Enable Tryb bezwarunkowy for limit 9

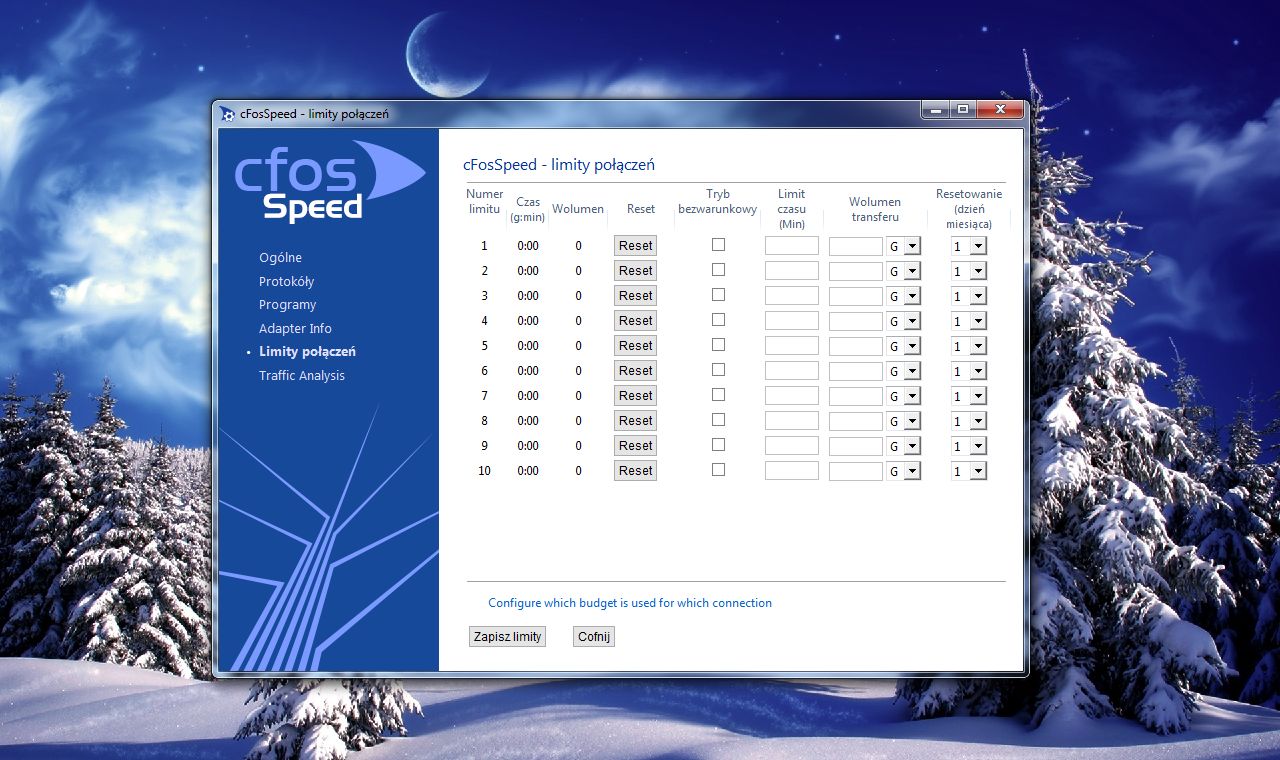click(718, 445)
